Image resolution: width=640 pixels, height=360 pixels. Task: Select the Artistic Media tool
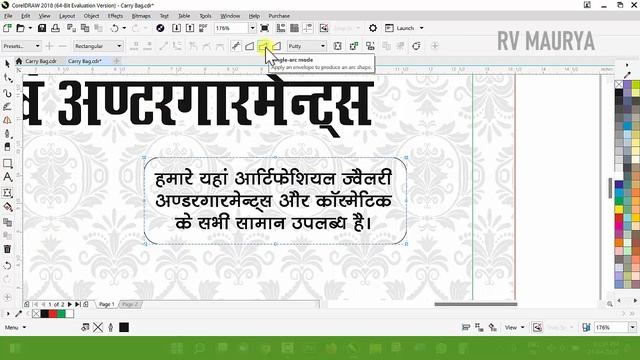7,107
